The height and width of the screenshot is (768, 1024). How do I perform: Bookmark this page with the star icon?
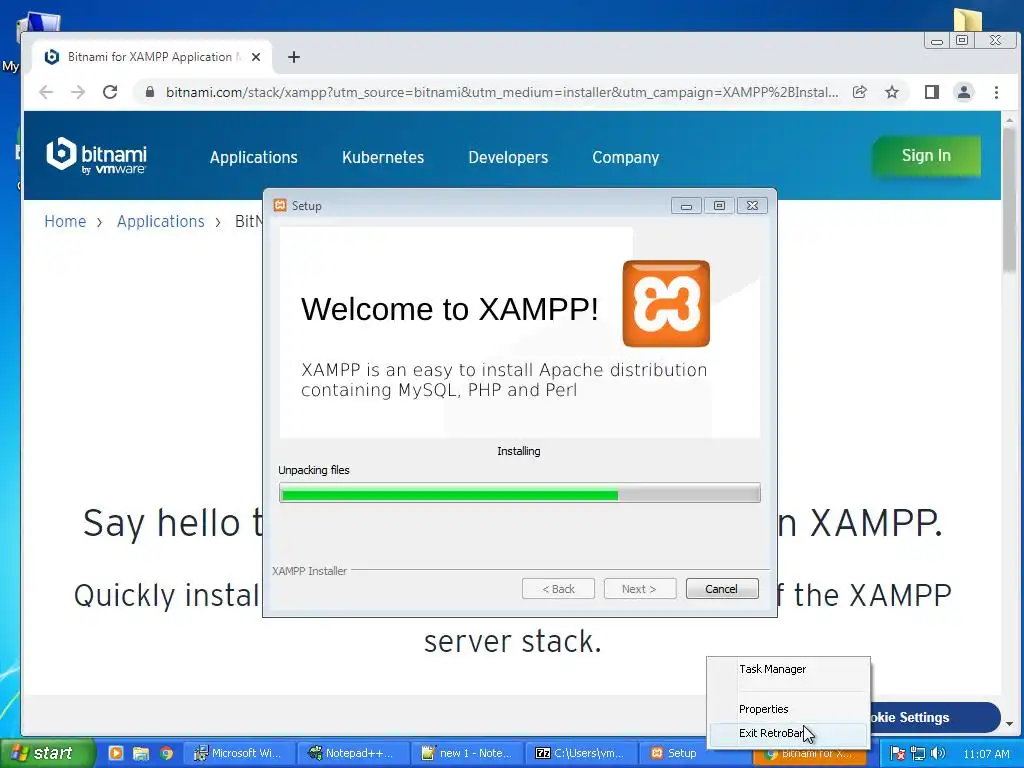point(891,92)
